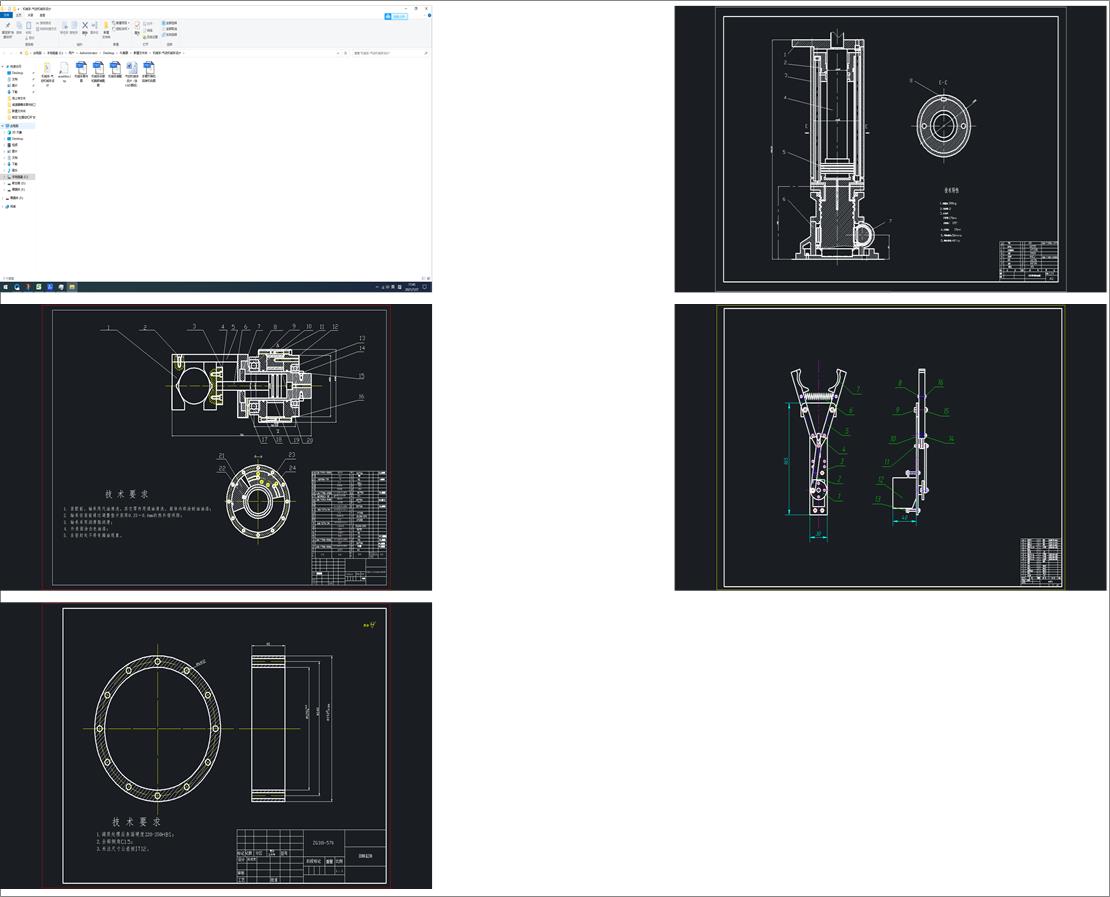Switch to the View ribbon tab

[x=42, y=15]
